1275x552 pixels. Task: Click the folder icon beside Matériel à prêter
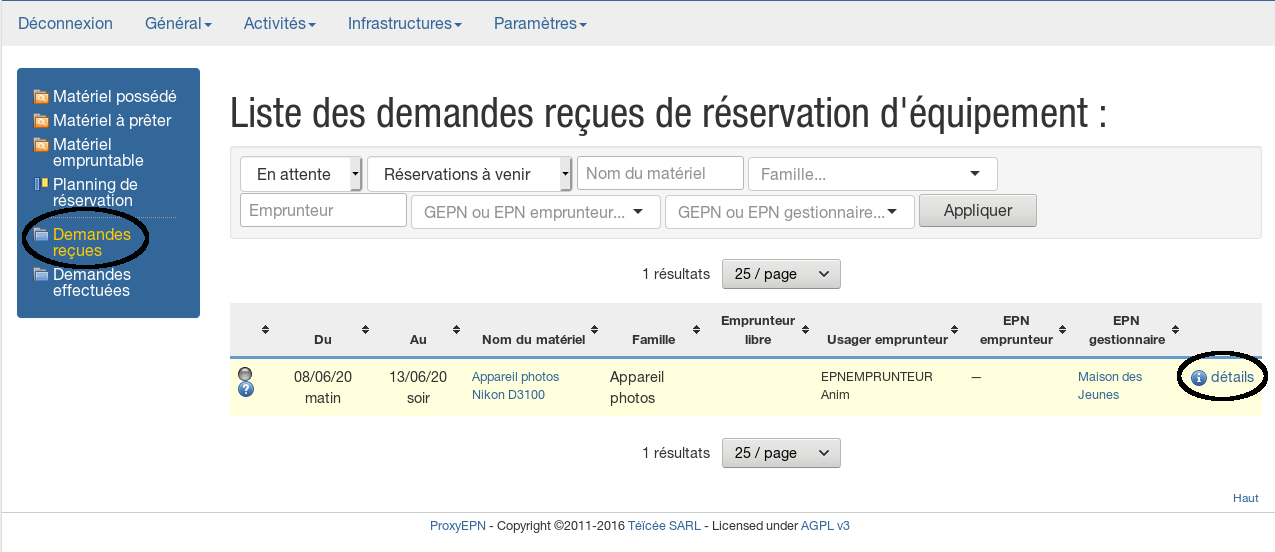pos(41,121)
